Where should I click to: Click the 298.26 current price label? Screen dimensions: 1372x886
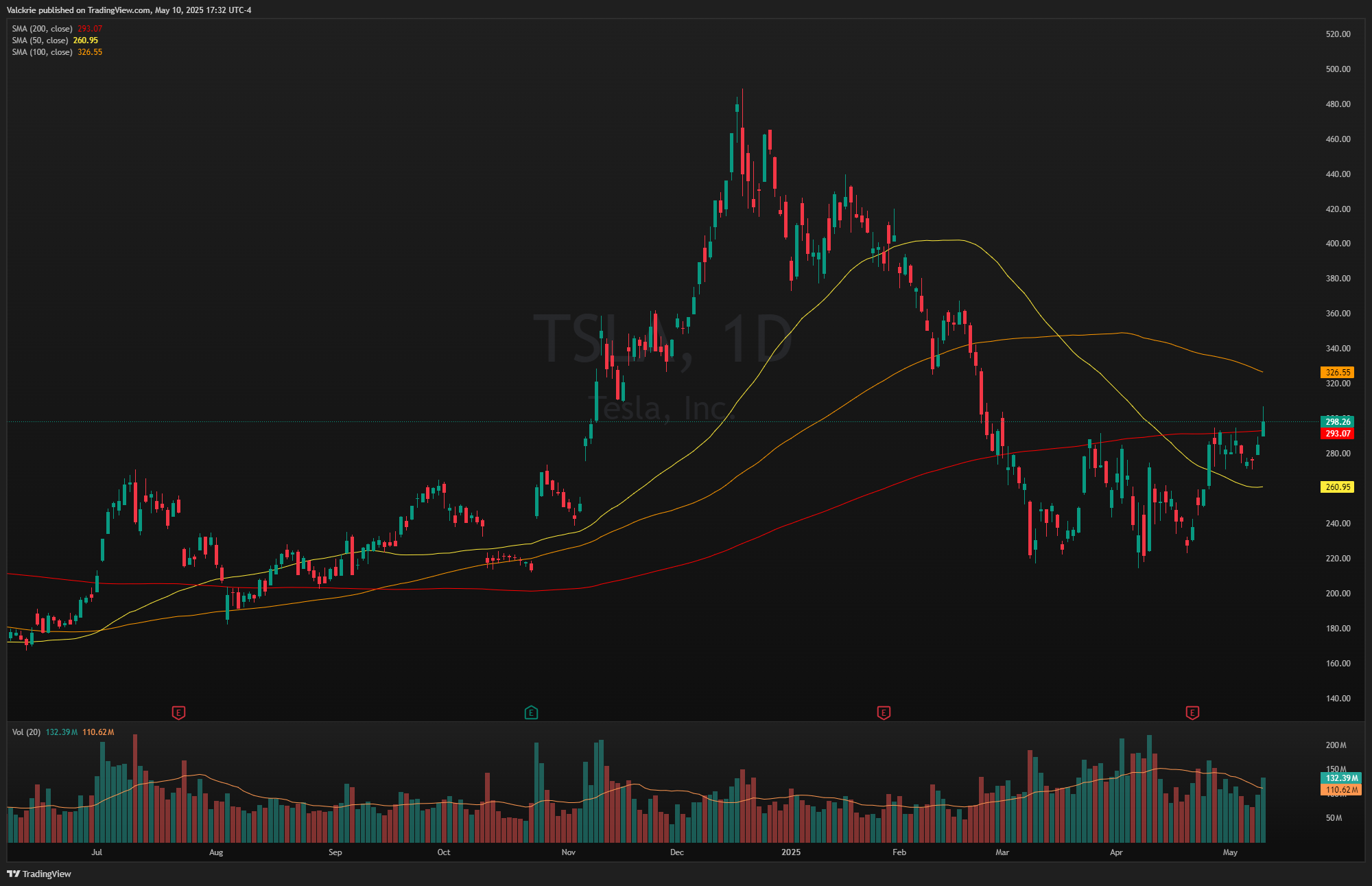[1337, 422]
